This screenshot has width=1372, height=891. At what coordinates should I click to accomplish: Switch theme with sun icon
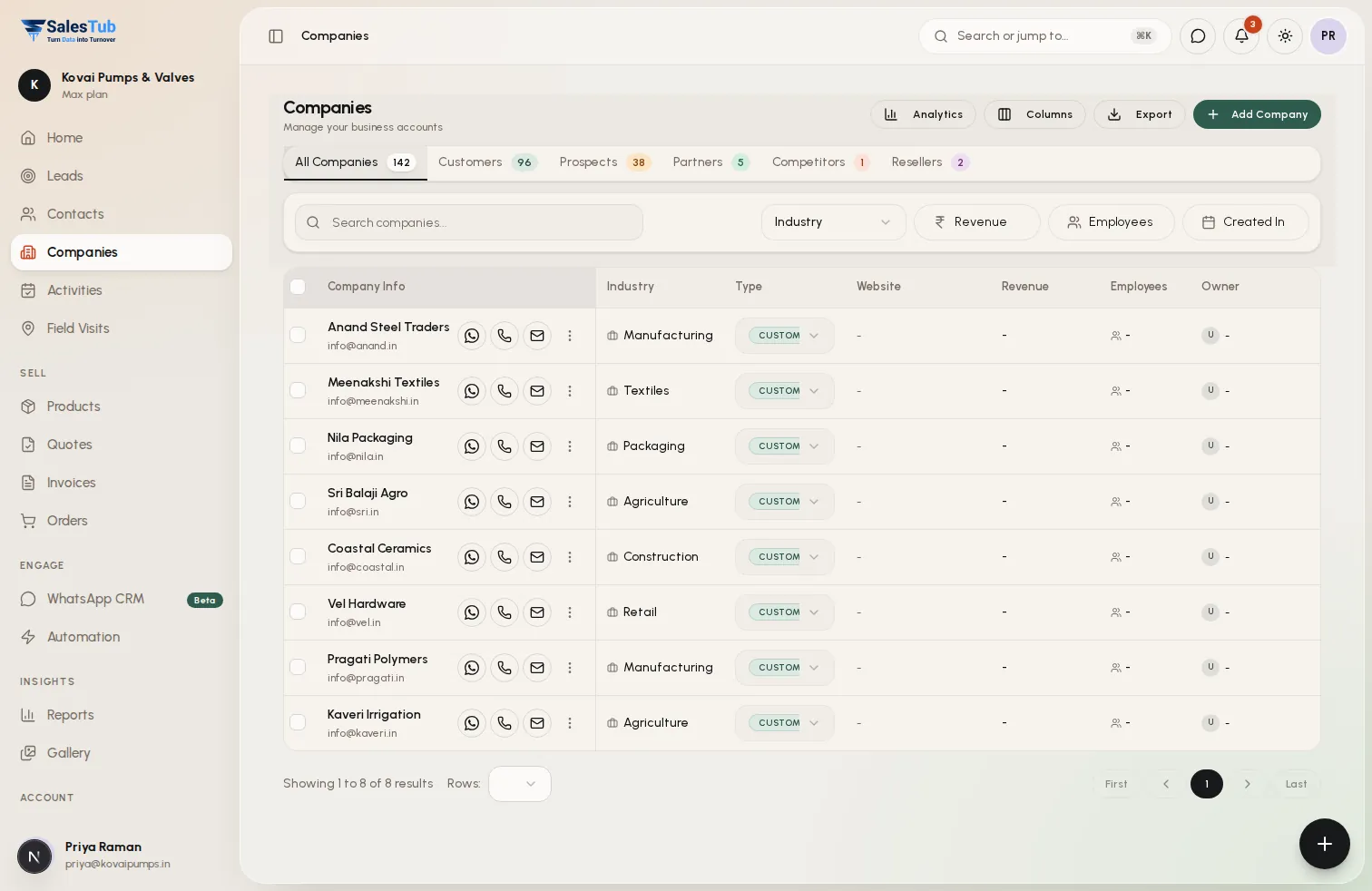1285,36
